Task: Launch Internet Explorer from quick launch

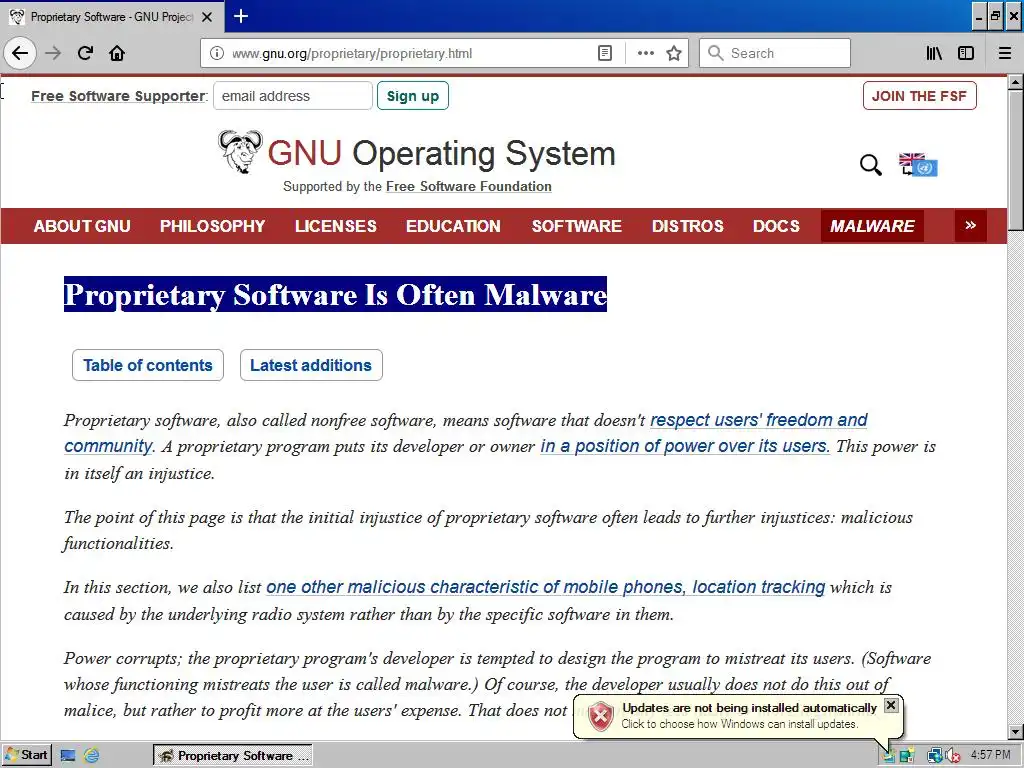Action: pos(91,756)
